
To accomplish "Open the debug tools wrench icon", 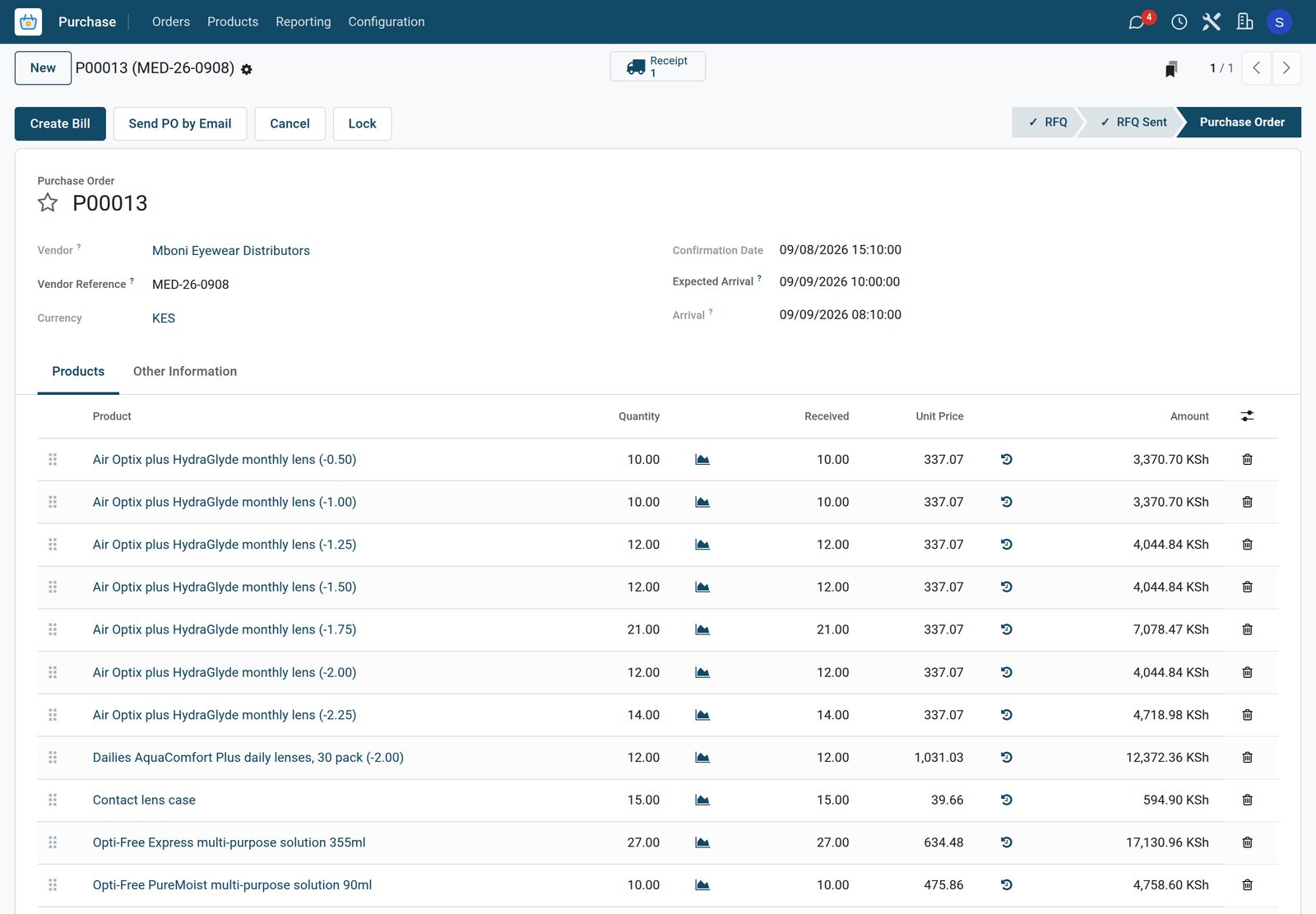I will coord(1212,22).
